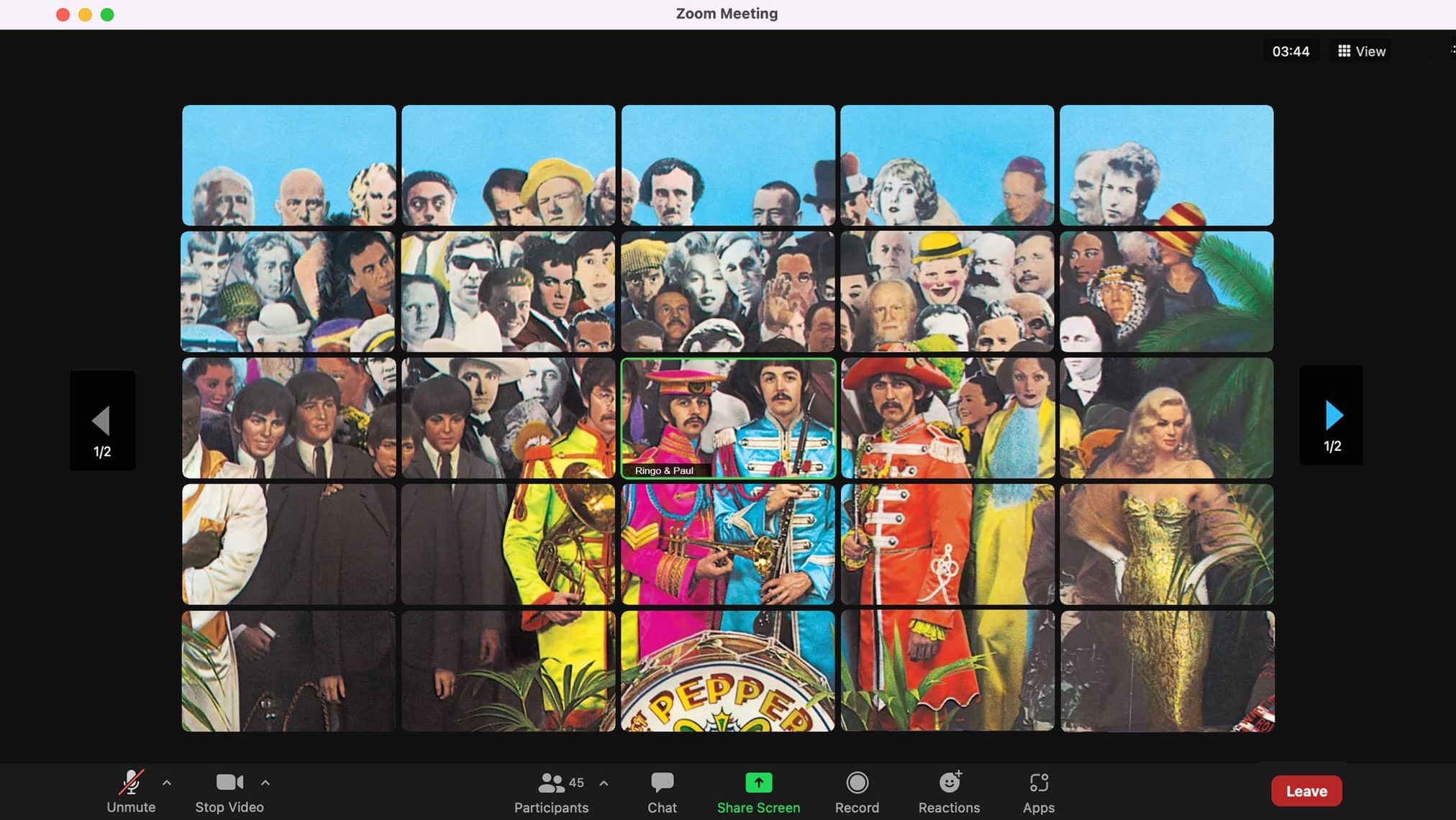Open the View layout menu
1456x820 pixels.
point(1361,51)
